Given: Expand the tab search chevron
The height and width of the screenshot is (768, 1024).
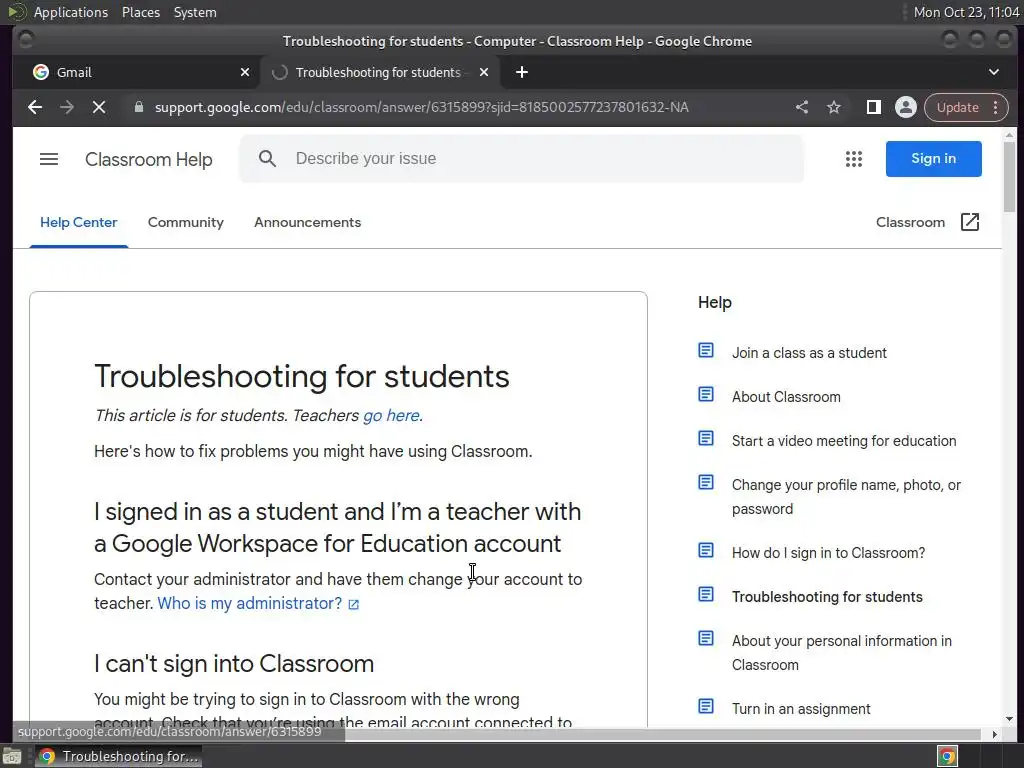Looking at the screenshot, I should point(993,72).
